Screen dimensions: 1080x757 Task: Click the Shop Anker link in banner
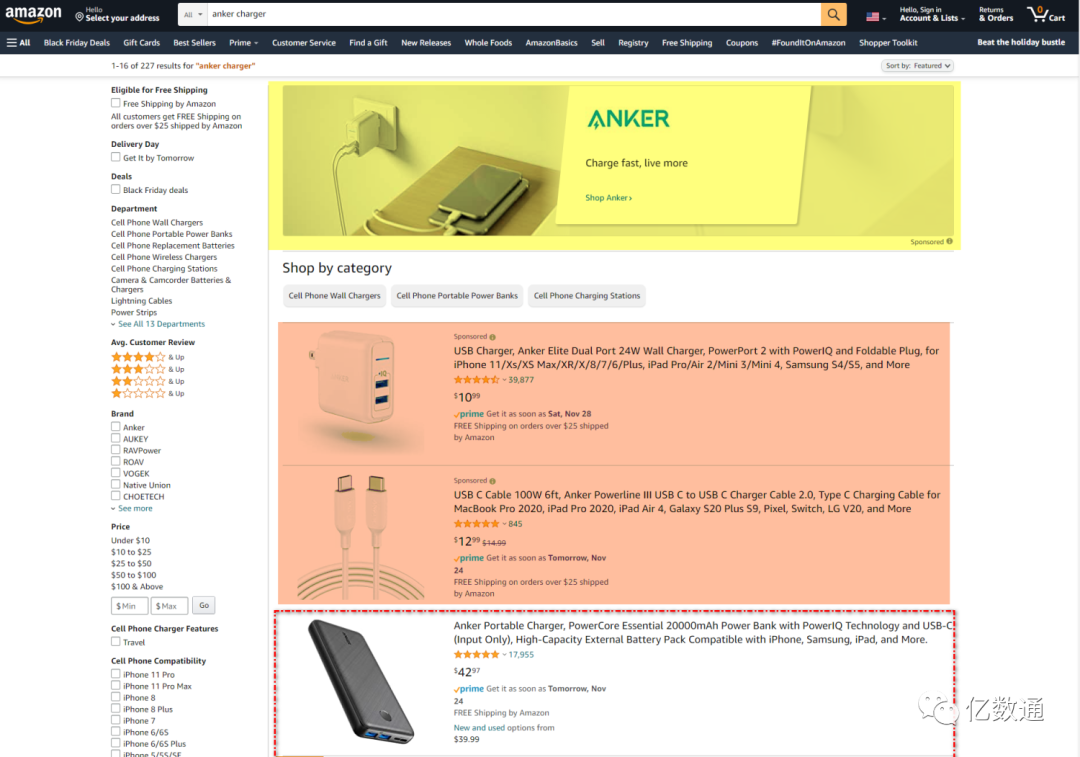pos(608,198)
